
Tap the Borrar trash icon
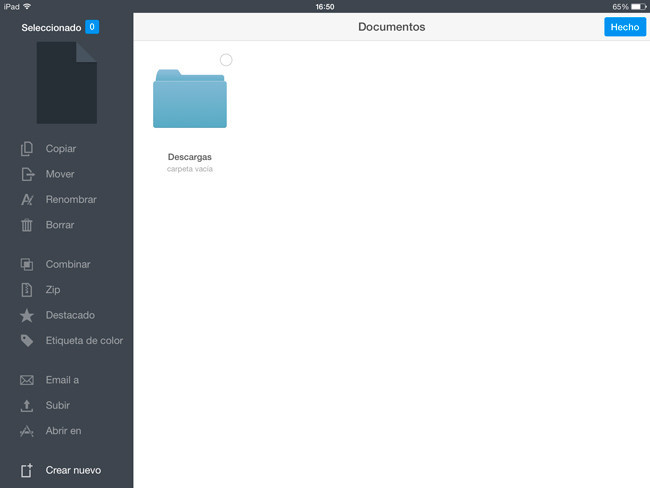[x=27, y=225]
